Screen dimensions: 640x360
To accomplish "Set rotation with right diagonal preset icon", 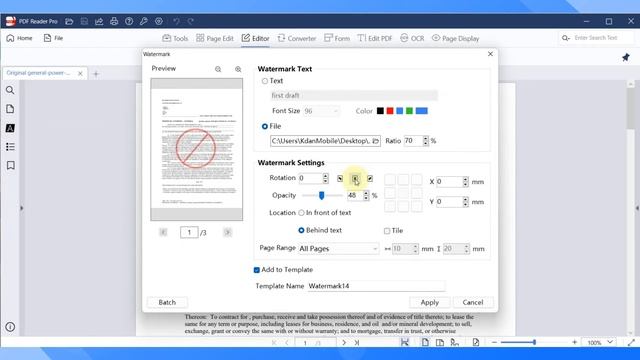I will [x=370, y=178].
